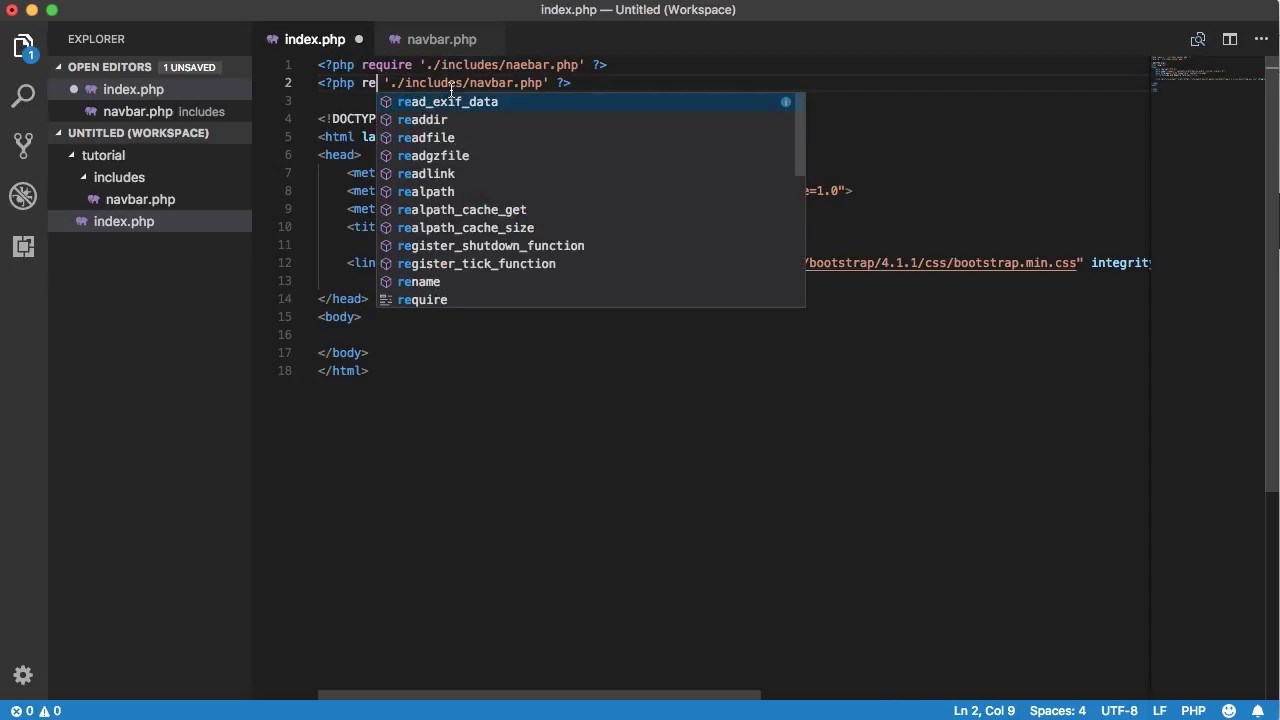Open the Search view in activity bar
The image size is (1280, 720).
click(x=23, y=96)
